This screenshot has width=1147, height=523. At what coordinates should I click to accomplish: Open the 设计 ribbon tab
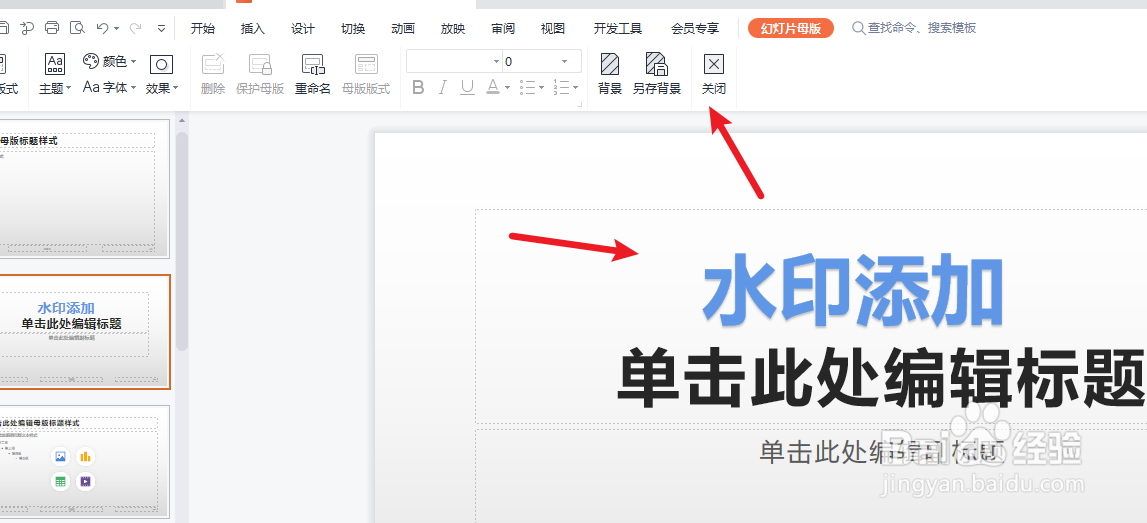point(303,29)
